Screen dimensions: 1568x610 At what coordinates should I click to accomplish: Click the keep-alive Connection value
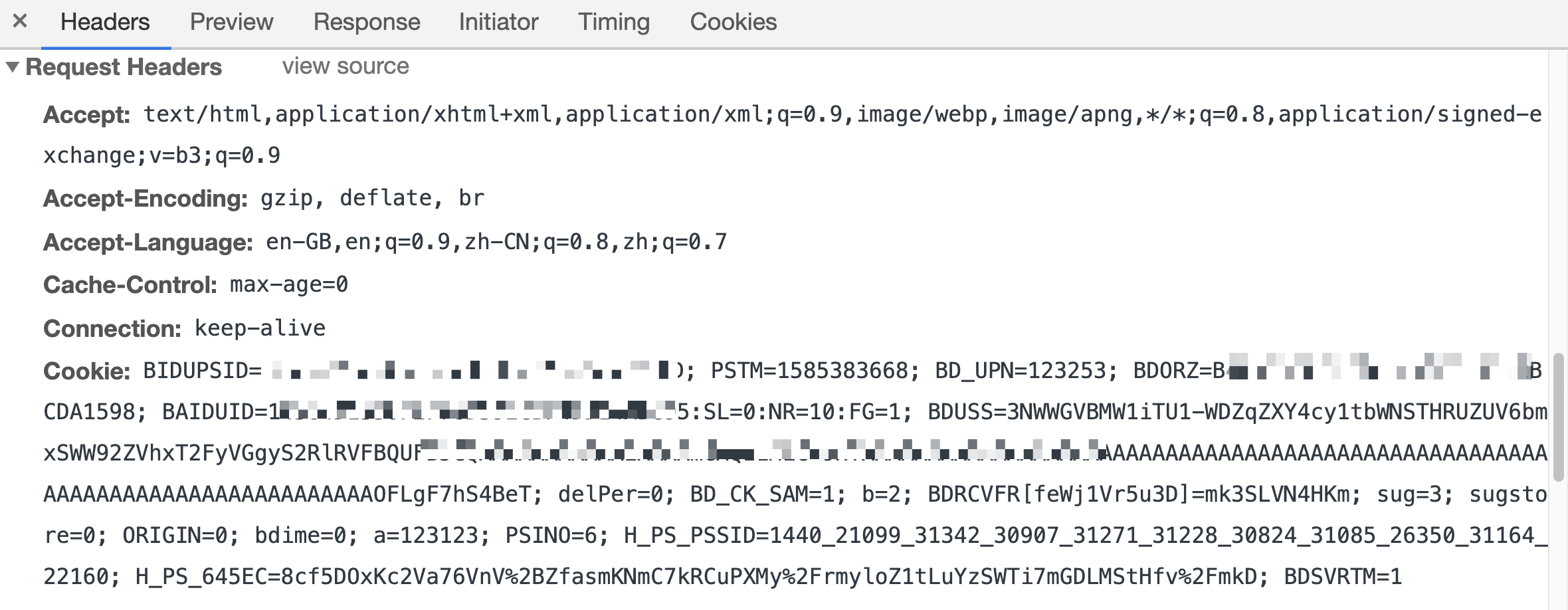[x=260, y=328]
